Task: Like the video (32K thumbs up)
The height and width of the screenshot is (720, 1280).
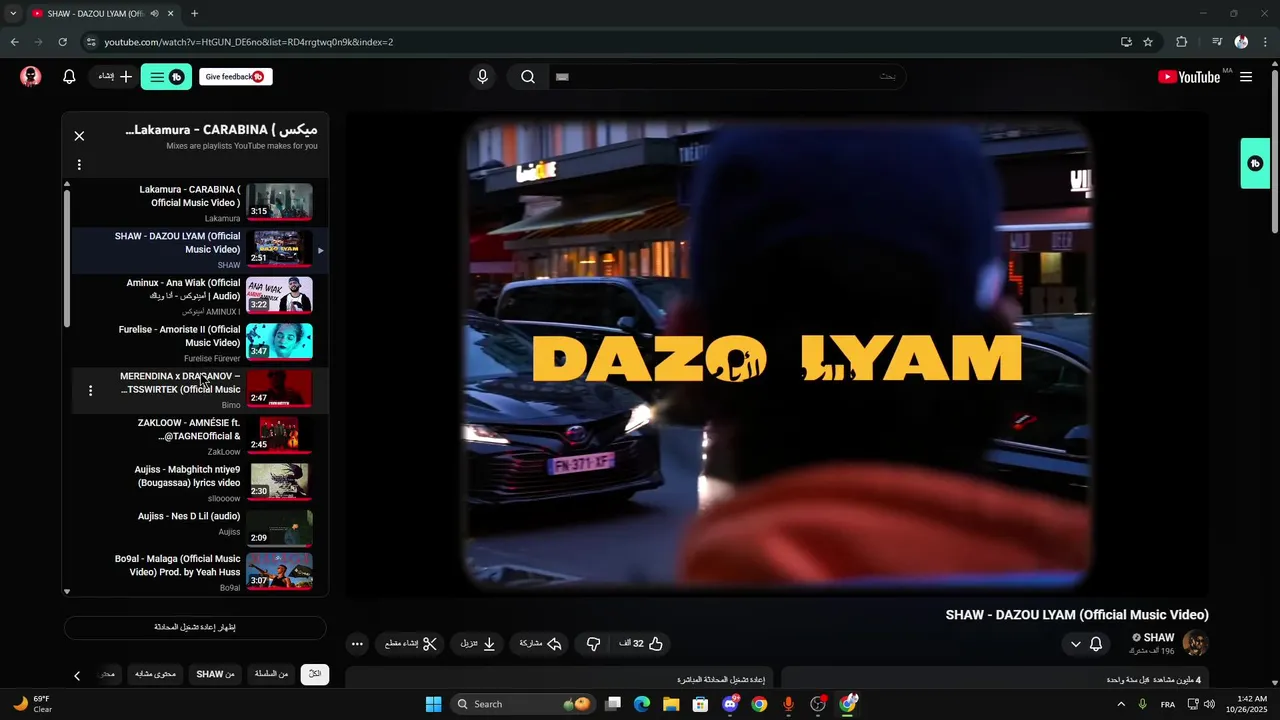Action: [642, 644]
